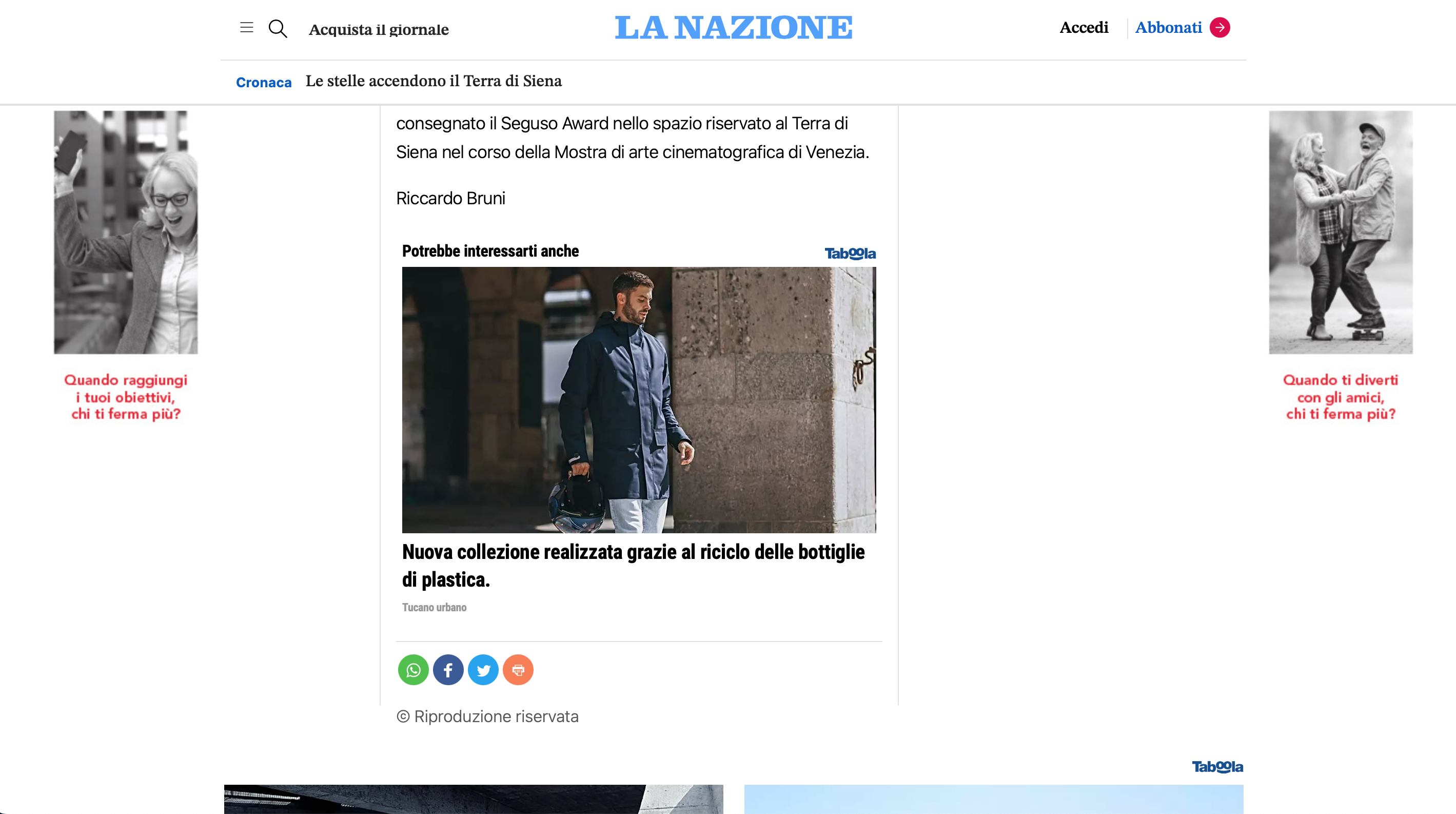The image size is (1456, 814).
Task: Print the article with printer icon
Action: (x=518, y=670)
